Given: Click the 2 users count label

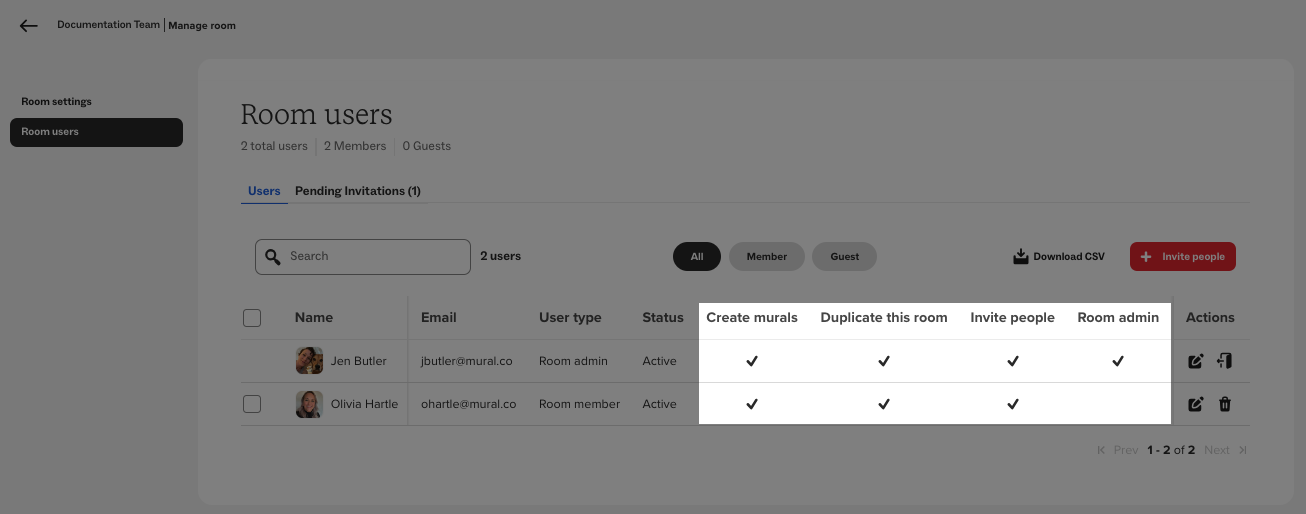Looking at the screenshot, I should click(x=500, y=256).
